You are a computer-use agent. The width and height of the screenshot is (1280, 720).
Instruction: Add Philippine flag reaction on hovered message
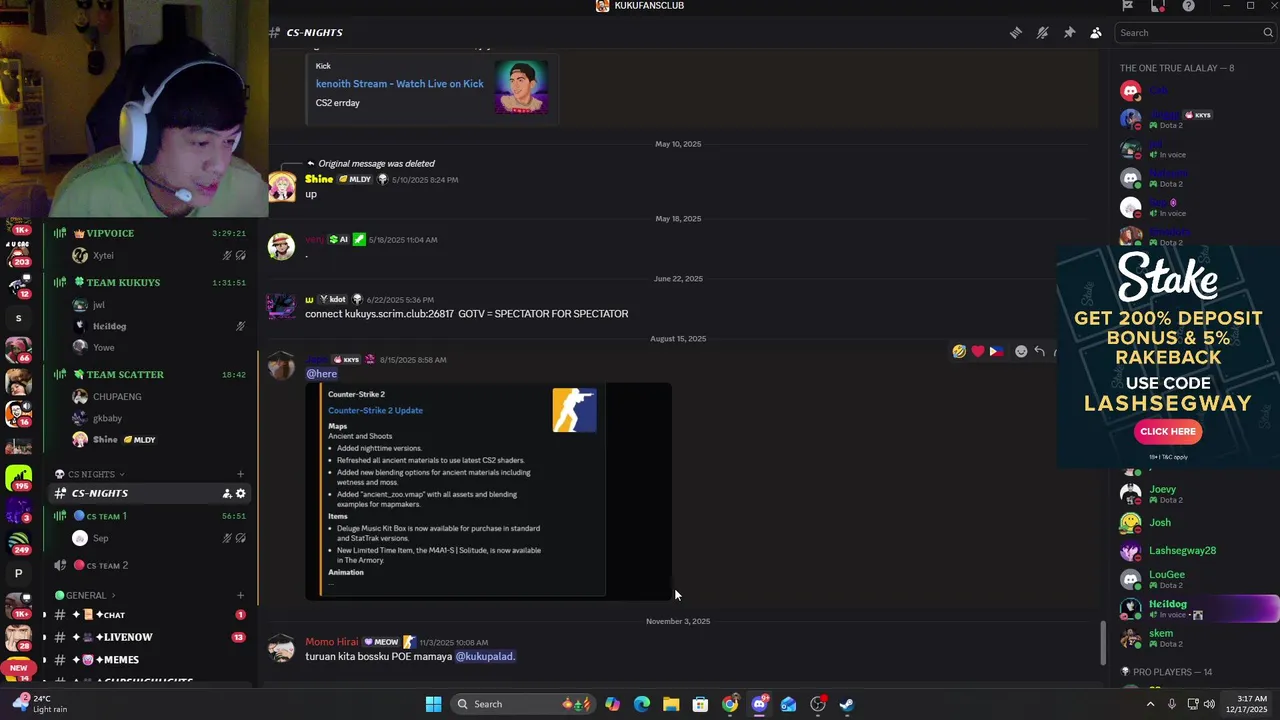tap(995, 351)
